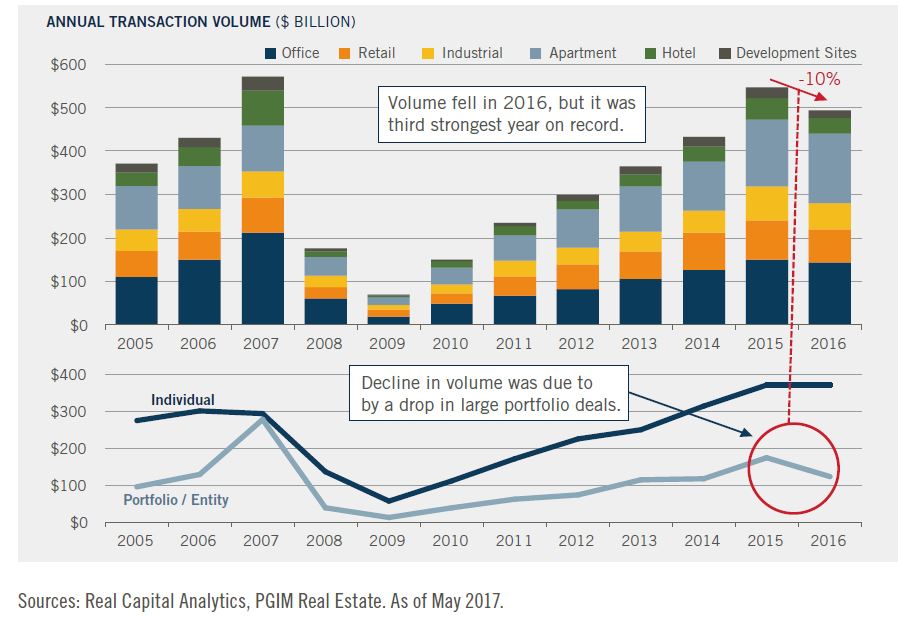Click the '2016' label under bar chart
898x619 pixels.
(x=828, y=344)
